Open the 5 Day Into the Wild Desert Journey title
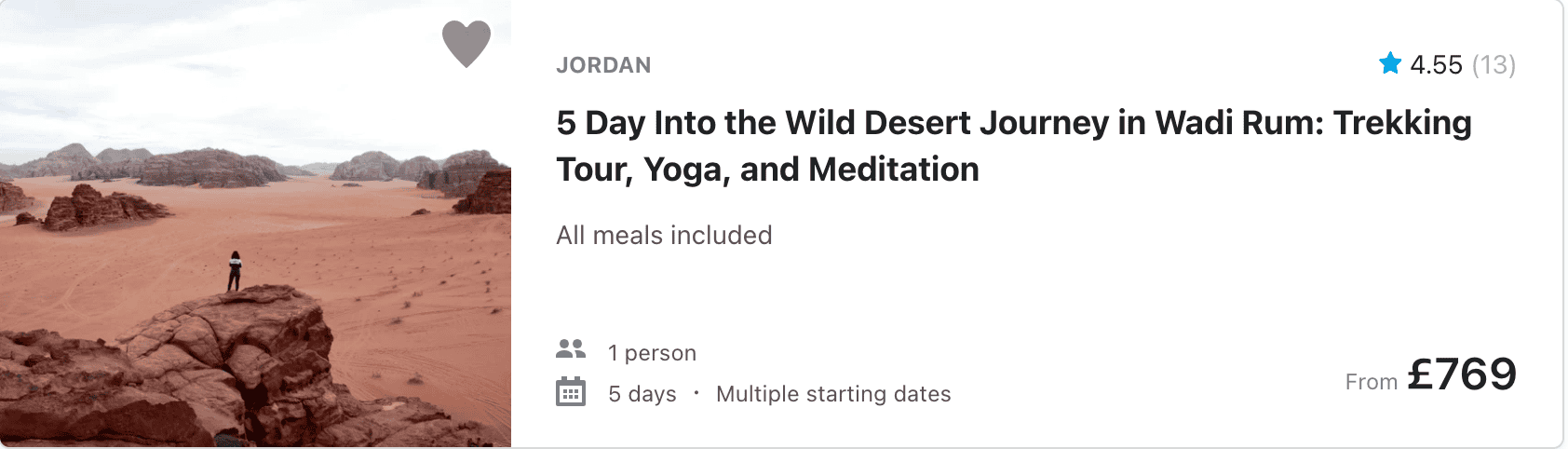Screen dimensions: 1568x449 1014,146
